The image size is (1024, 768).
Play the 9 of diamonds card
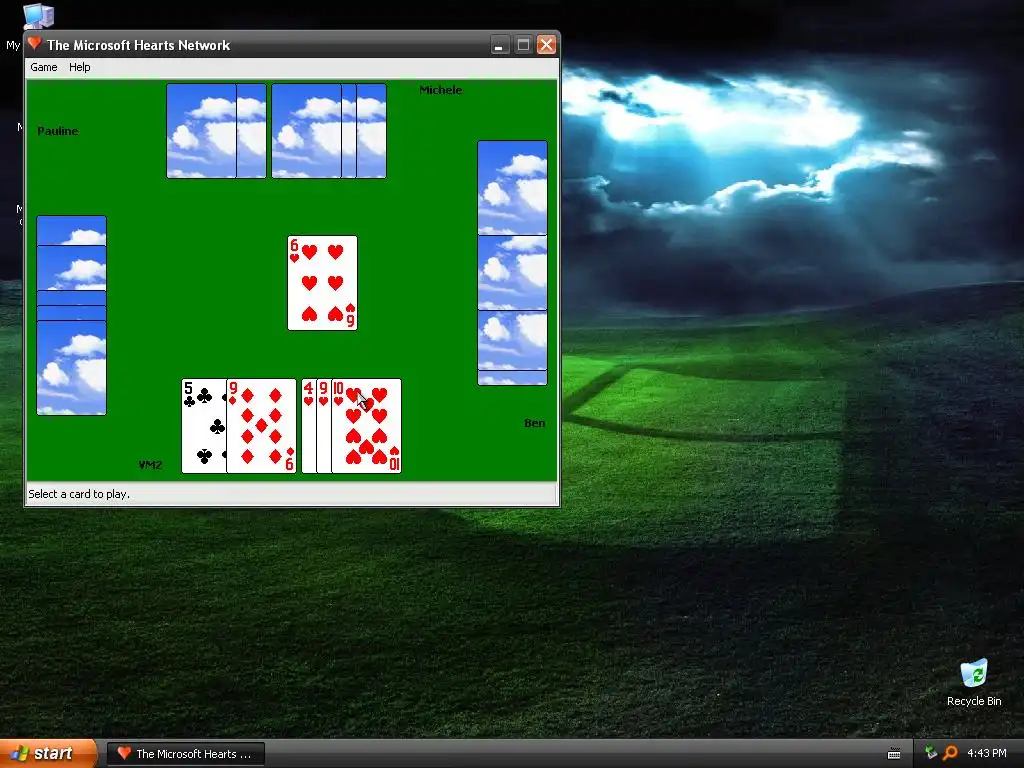261,426
